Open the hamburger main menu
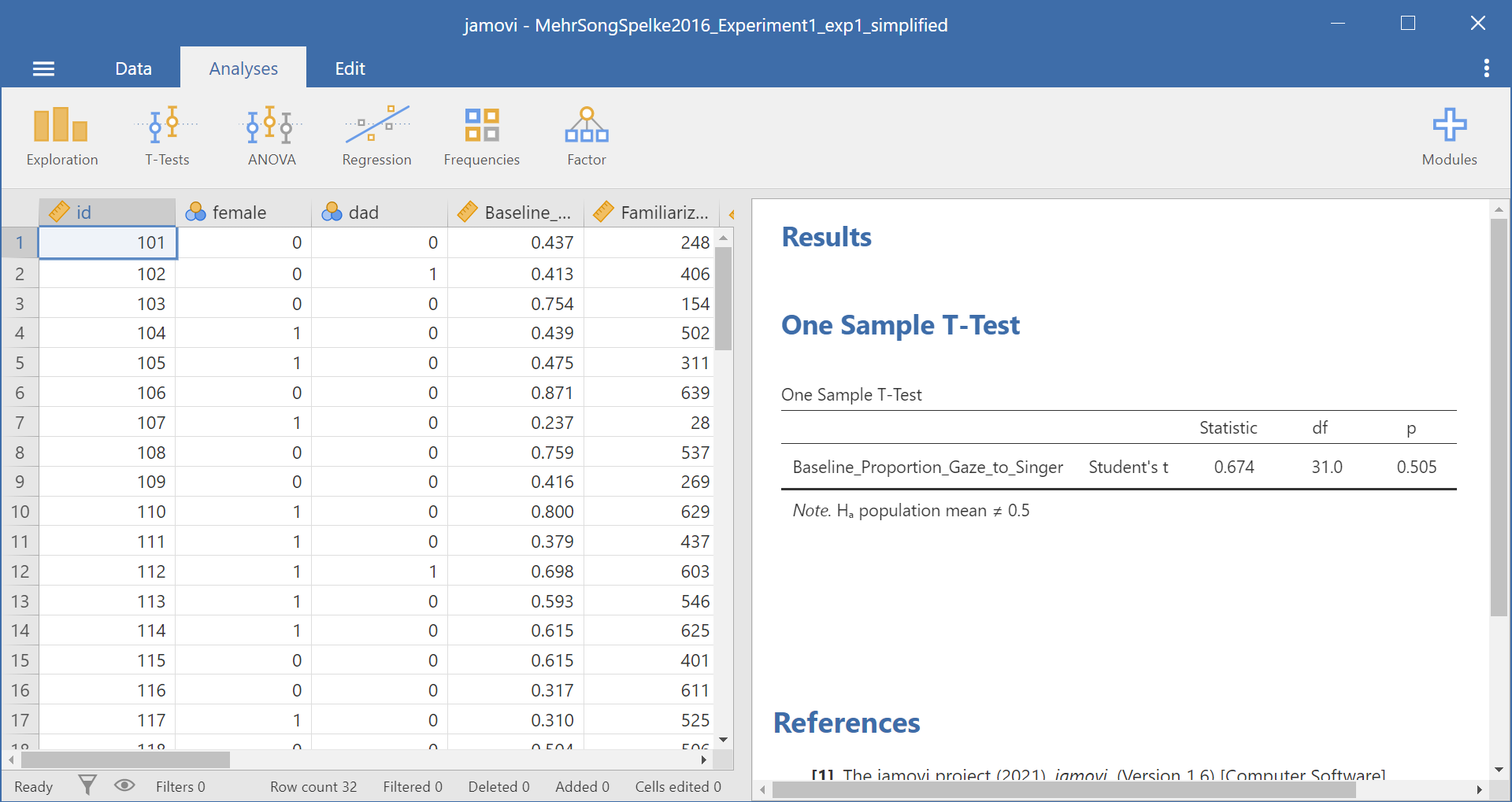This screenshot has height=802, width=1512. coord(43,69)
